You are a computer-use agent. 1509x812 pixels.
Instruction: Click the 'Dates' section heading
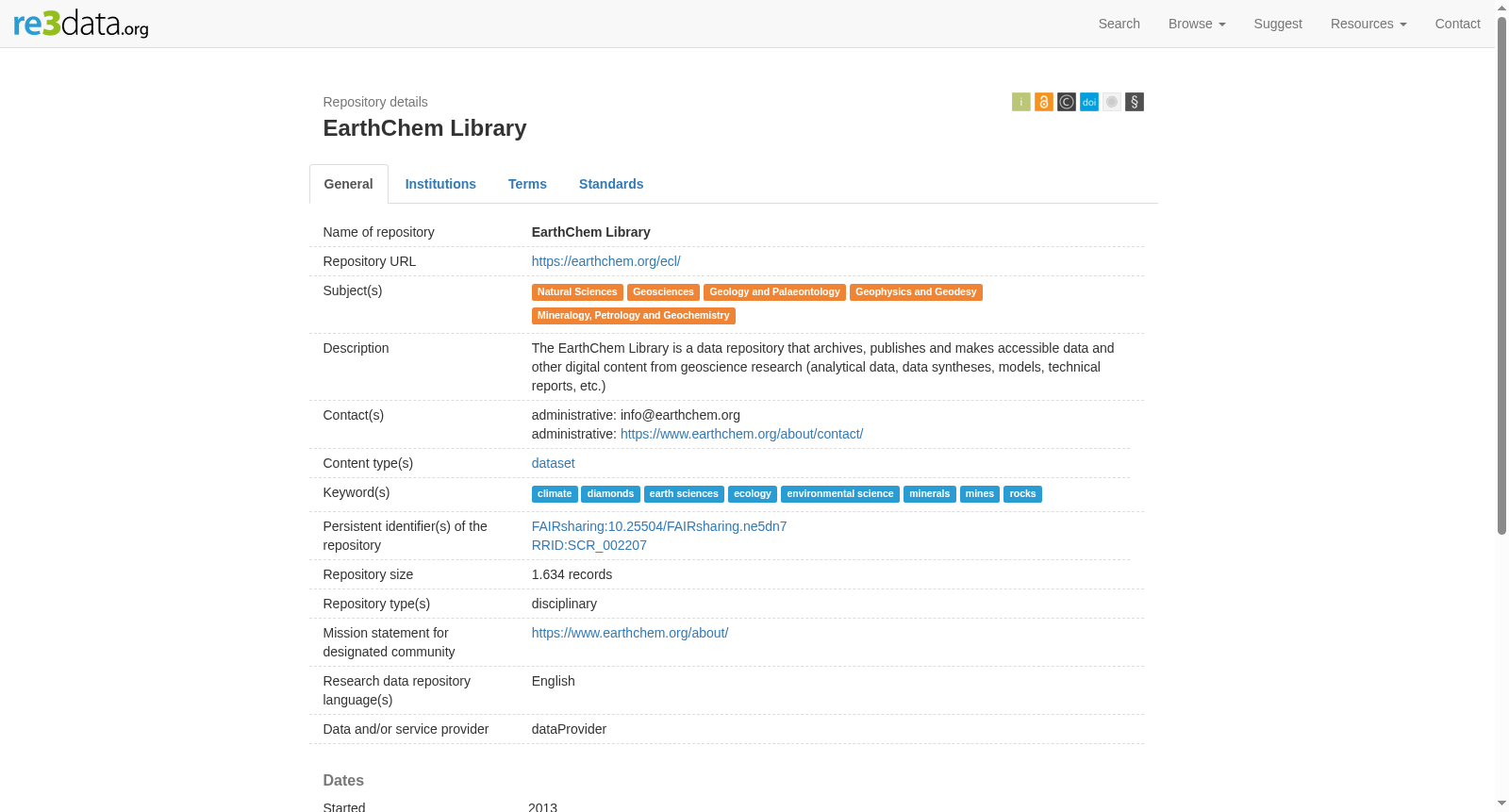343,781
